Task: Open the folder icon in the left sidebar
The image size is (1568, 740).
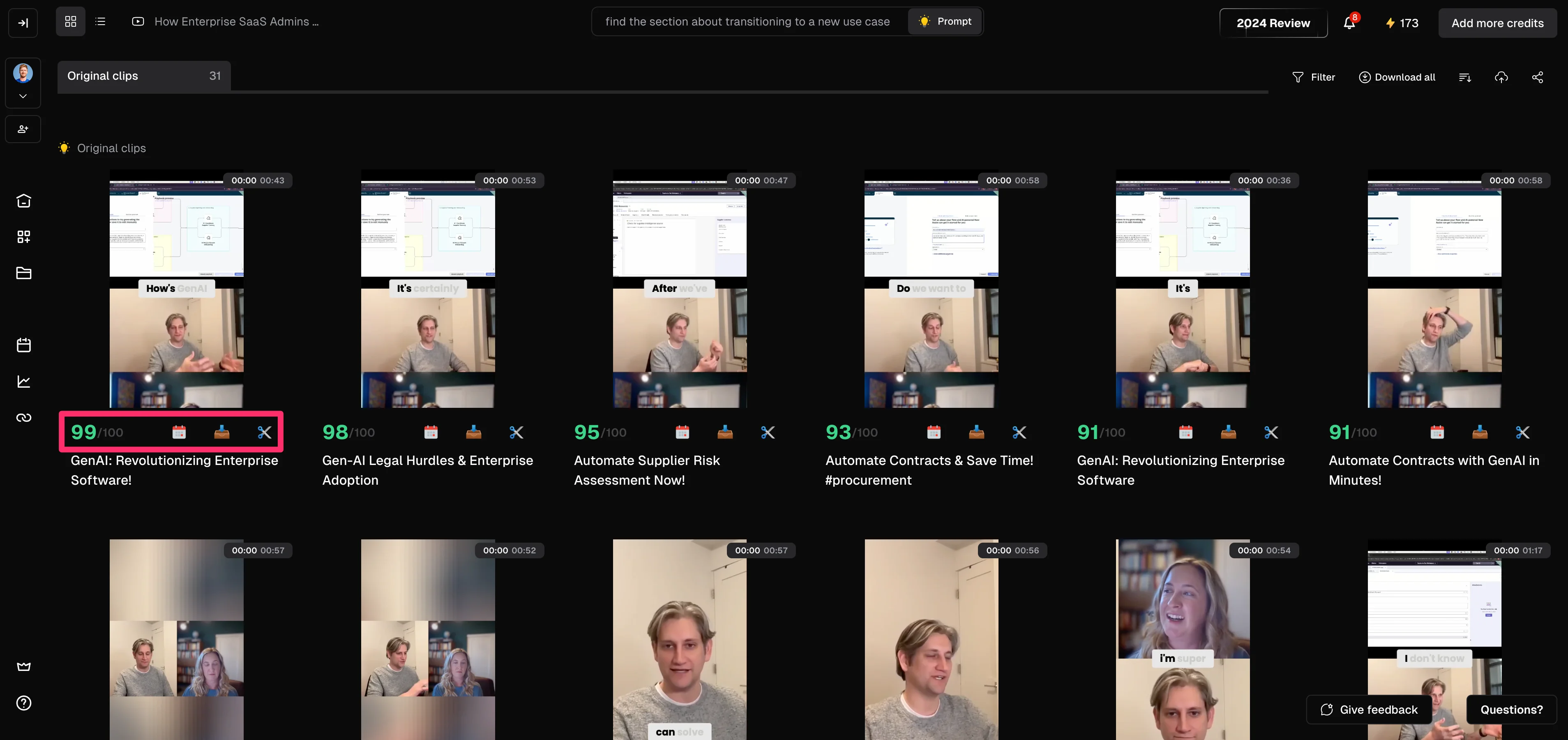Action: (x=24, y=273)
